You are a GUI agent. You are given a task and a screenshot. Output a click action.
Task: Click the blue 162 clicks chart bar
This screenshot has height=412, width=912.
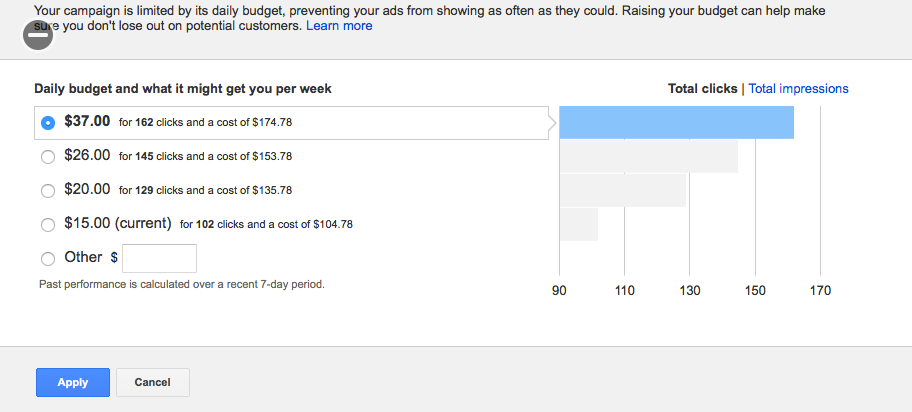[676, 123]
